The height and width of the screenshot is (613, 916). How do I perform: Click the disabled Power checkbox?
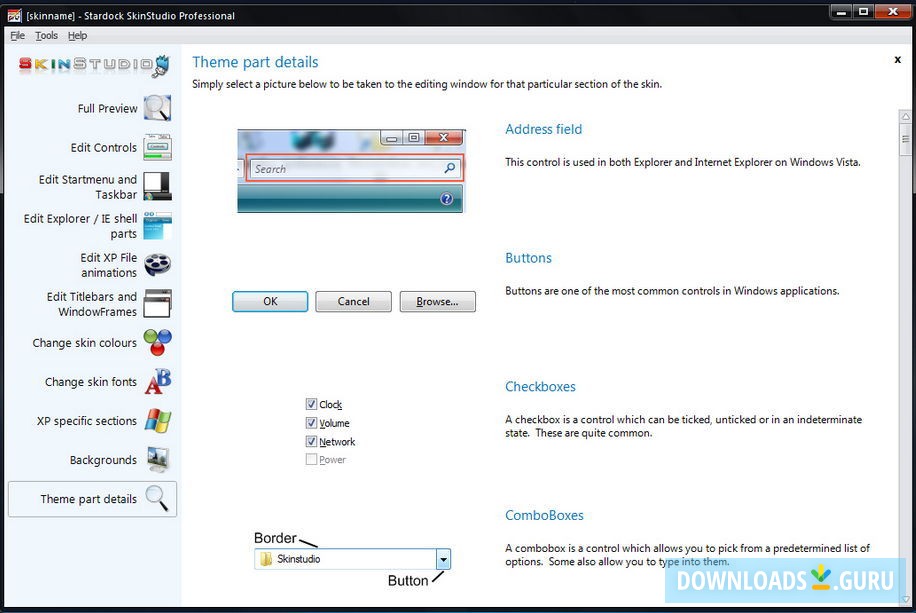(x=311, y=459)
